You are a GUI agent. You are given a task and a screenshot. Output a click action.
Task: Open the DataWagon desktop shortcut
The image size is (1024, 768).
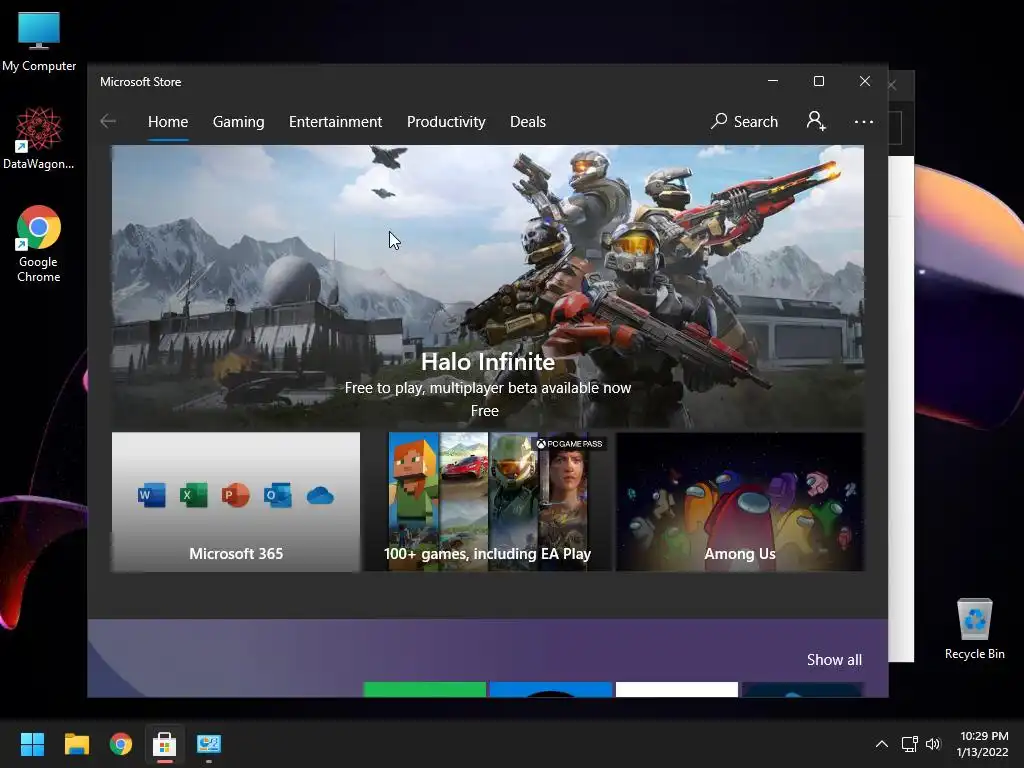tap(39, 138)
